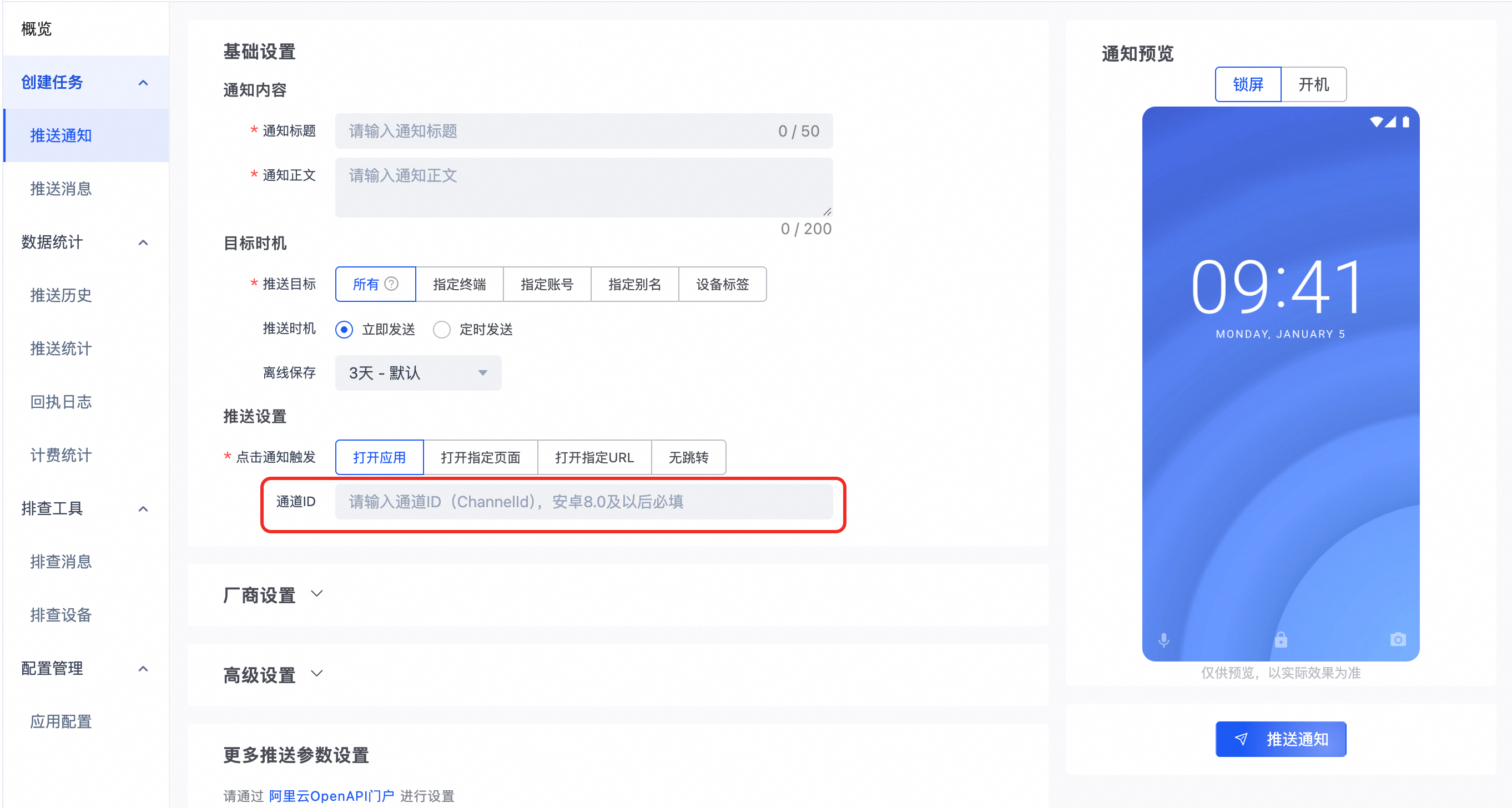
Task: Select the 立即发送 radio button
Action: [344, 329]
